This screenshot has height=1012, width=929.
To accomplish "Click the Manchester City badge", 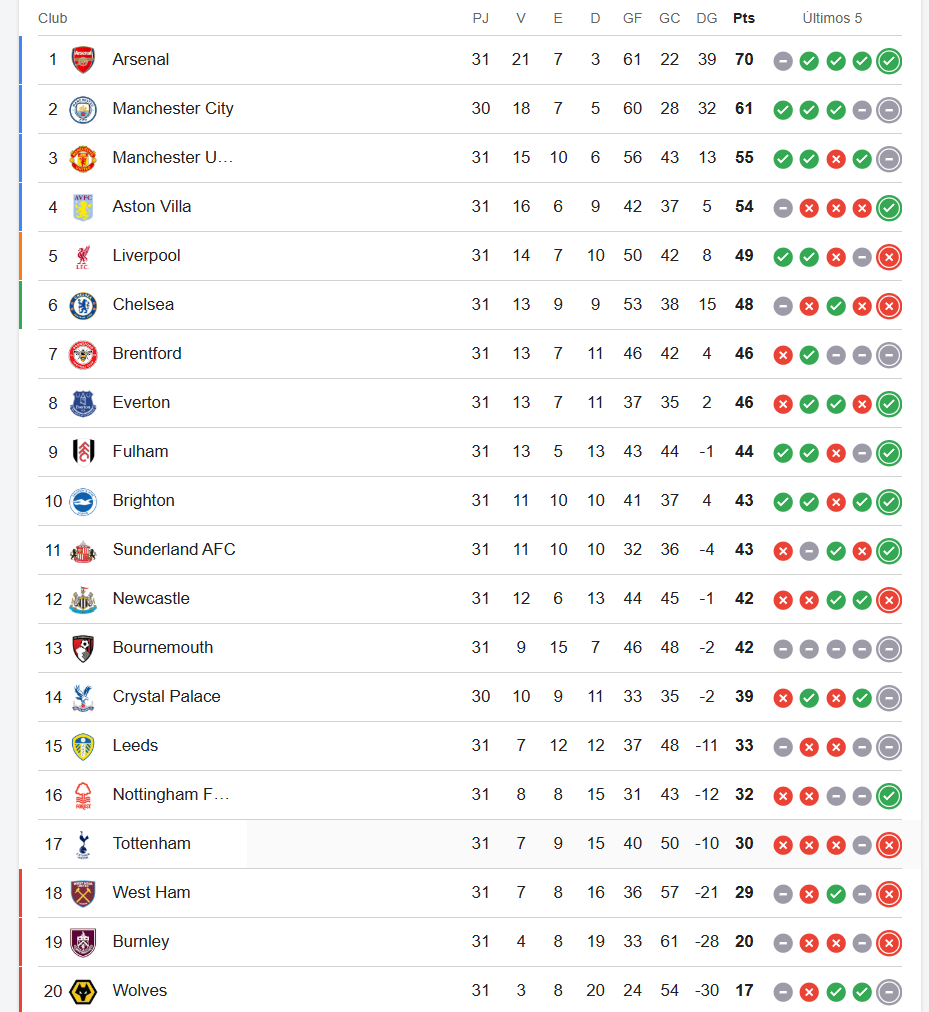I will pos(83,109).
